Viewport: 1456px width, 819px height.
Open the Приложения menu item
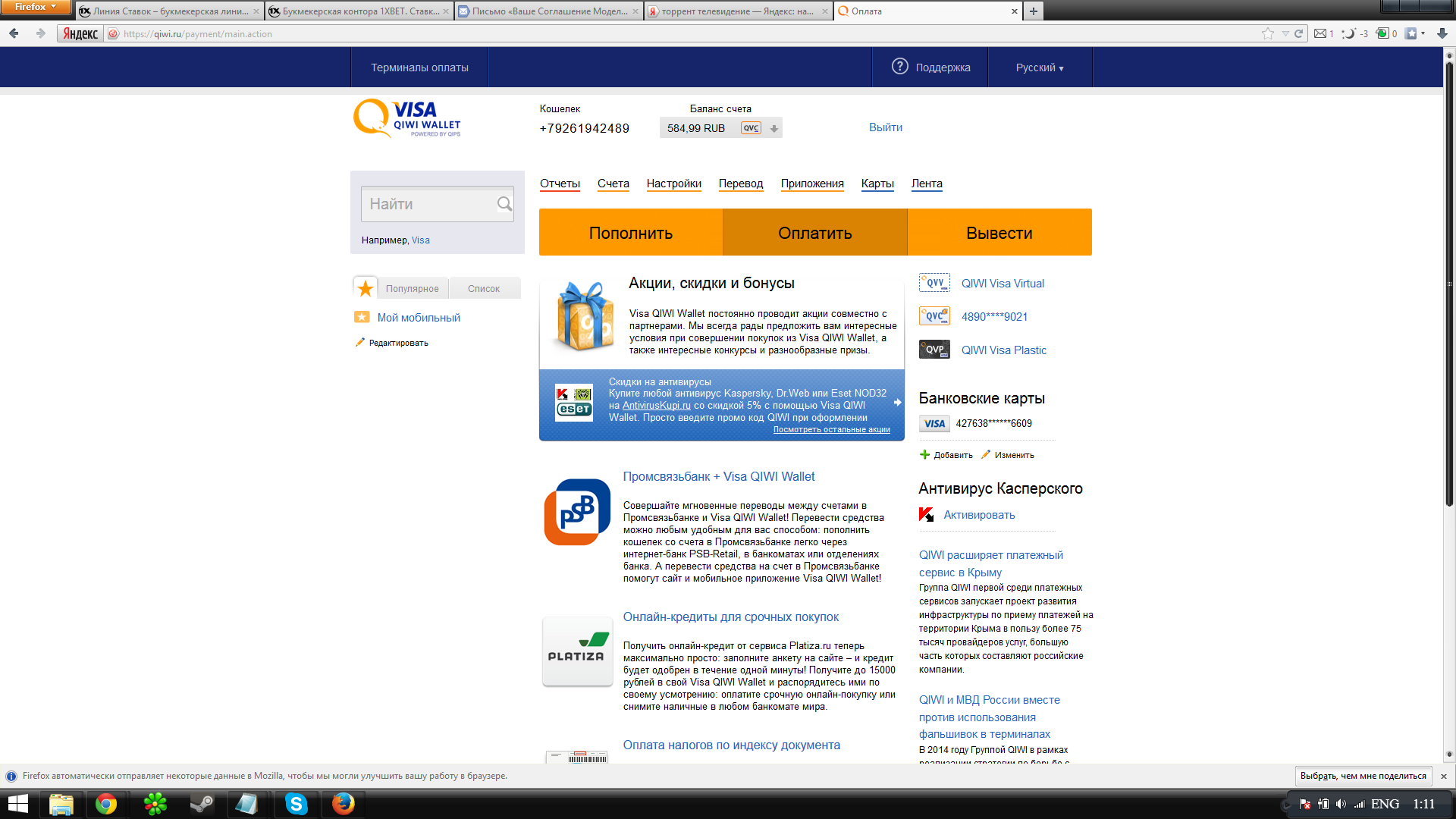pyautogui.click(x=812, y=184)
